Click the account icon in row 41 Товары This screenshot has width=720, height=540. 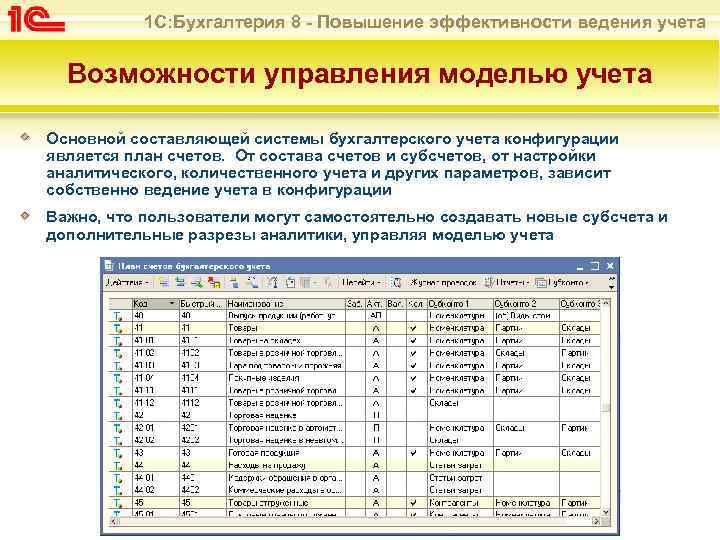118,328
